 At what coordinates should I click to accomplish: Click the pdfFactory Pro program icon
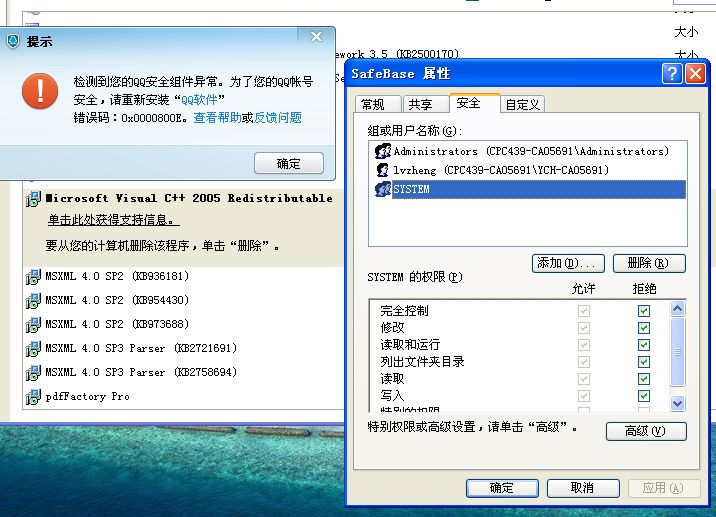click(33, 396)
